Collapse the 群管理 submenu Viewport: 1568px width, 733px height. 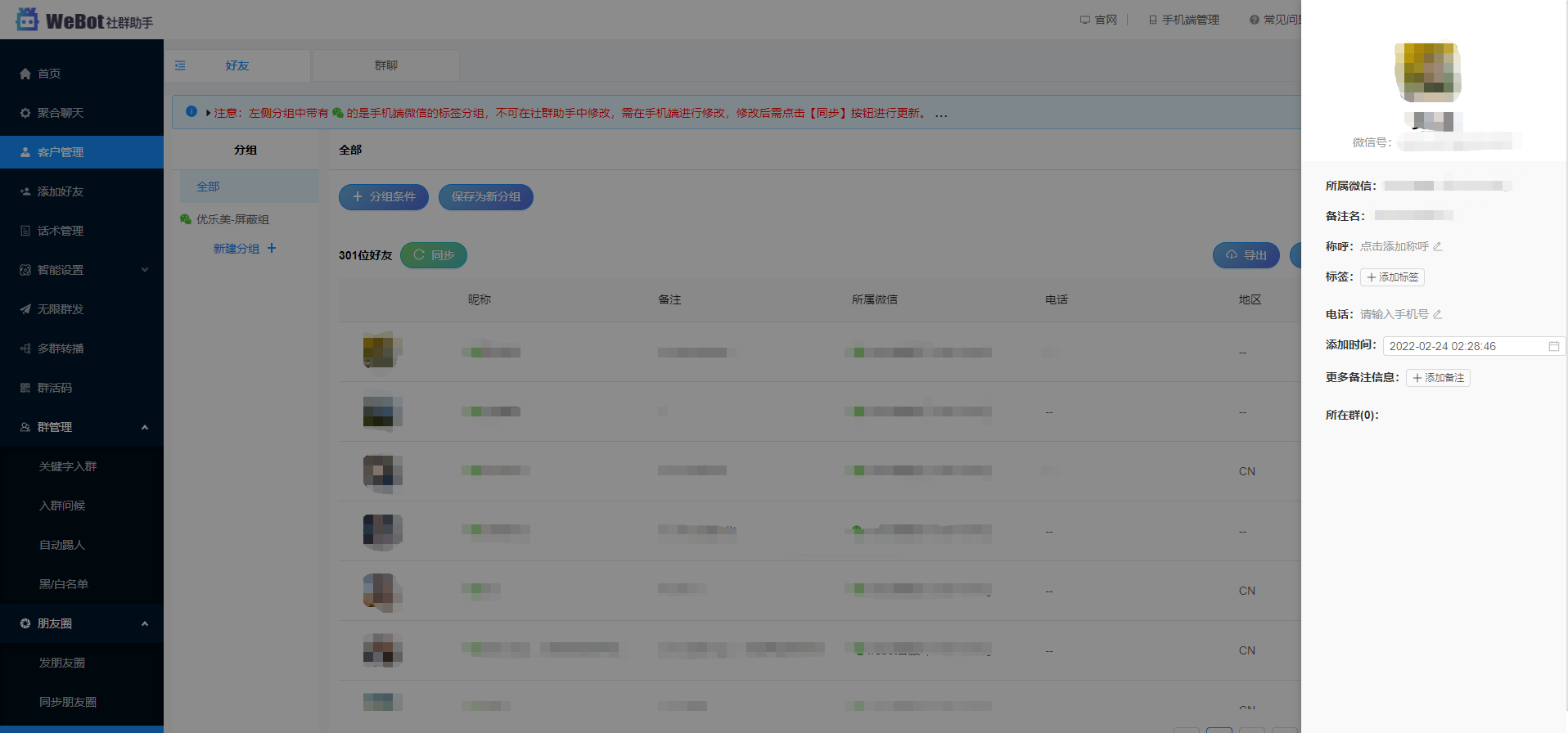145,427
